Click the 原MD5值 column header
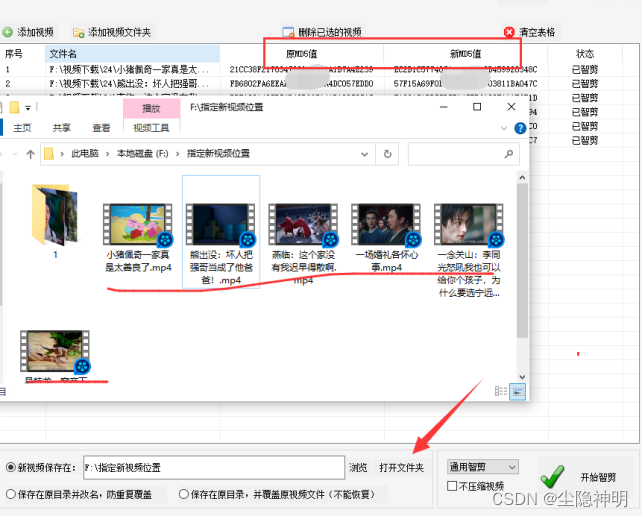 (x=302, y=54)
